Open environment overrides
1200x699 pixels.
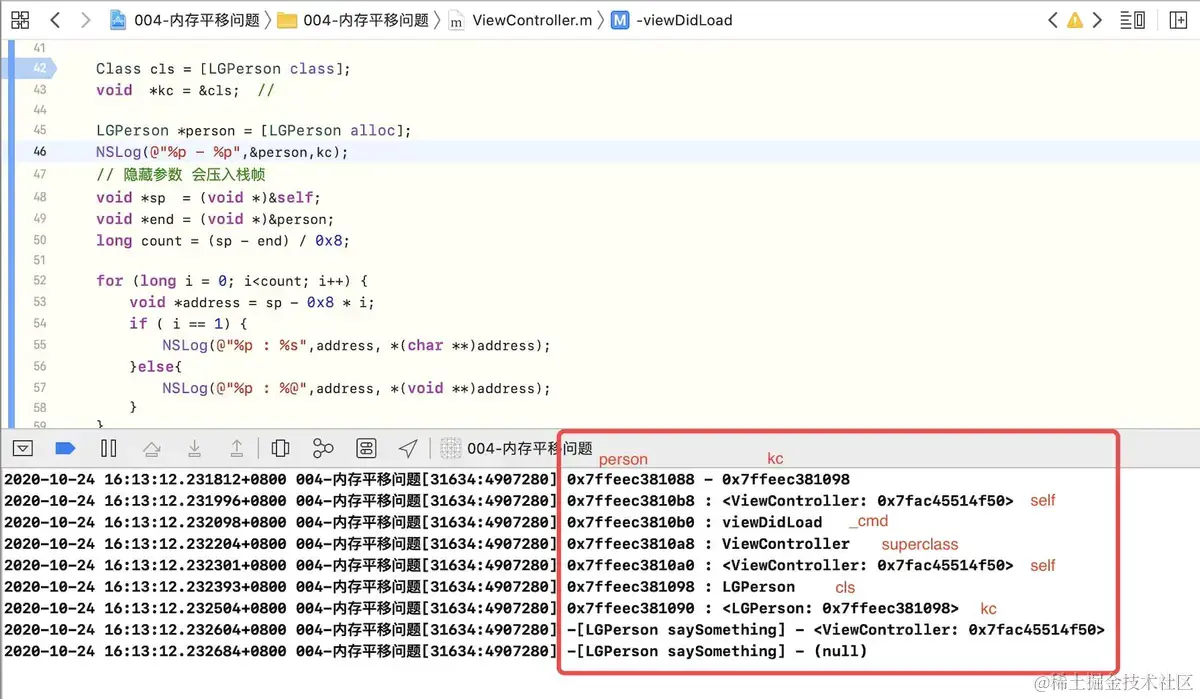[366, 448]
